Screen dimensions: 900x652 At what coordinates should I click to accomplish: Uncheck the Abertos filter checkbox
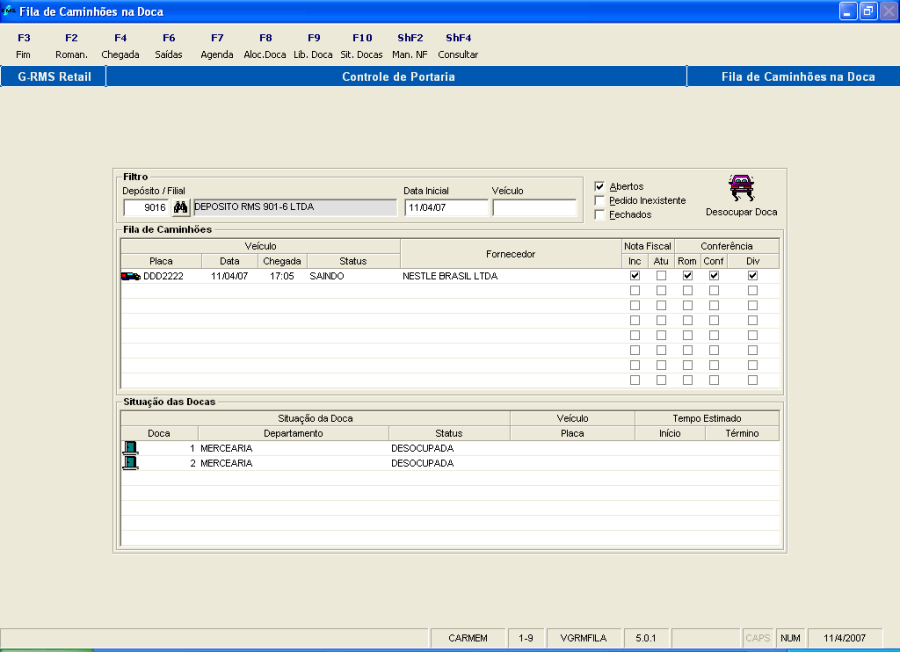pyautogui.click(x=600, y=187)
